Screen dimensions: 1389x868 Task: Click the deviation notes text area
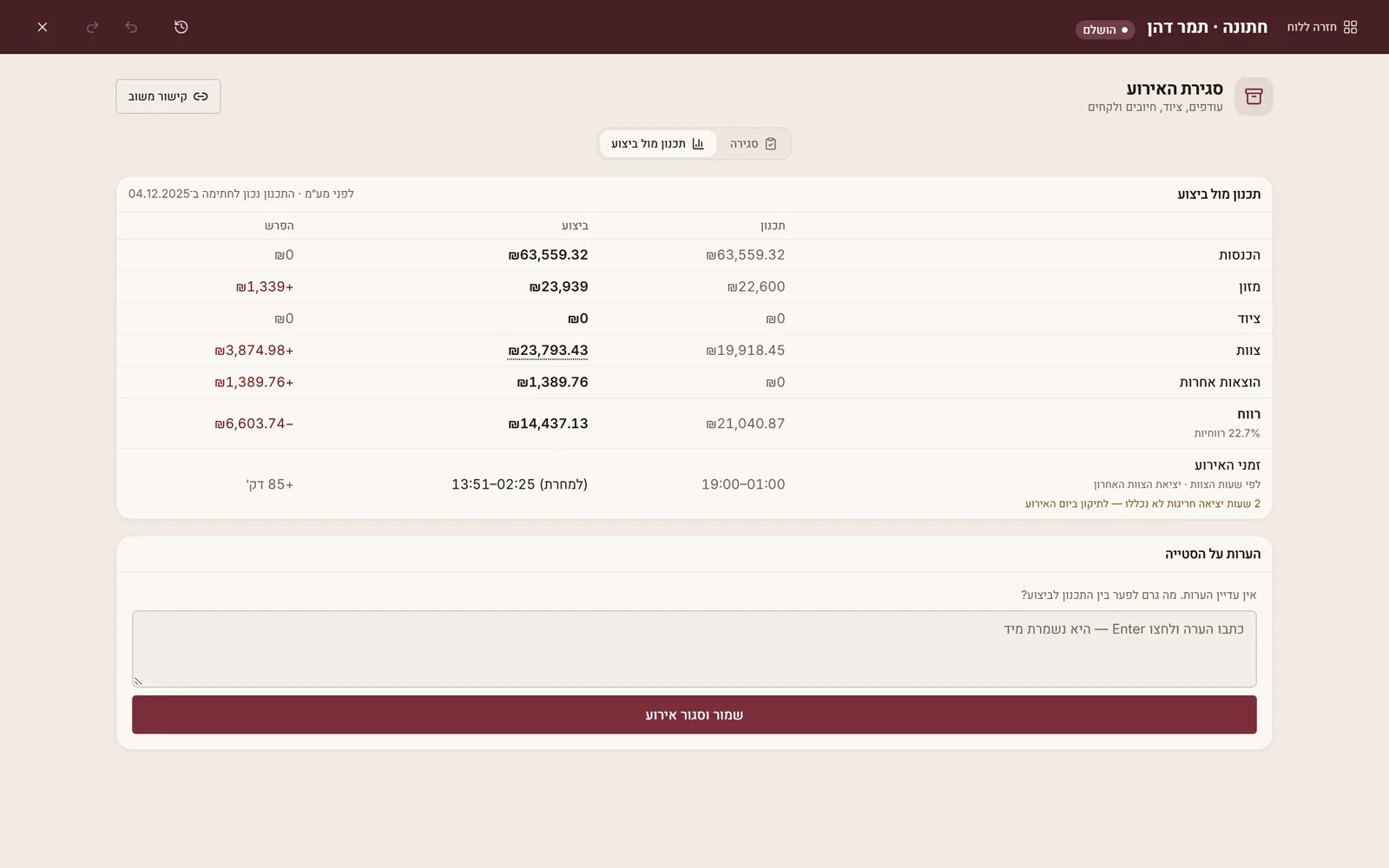tap(694, 648)
